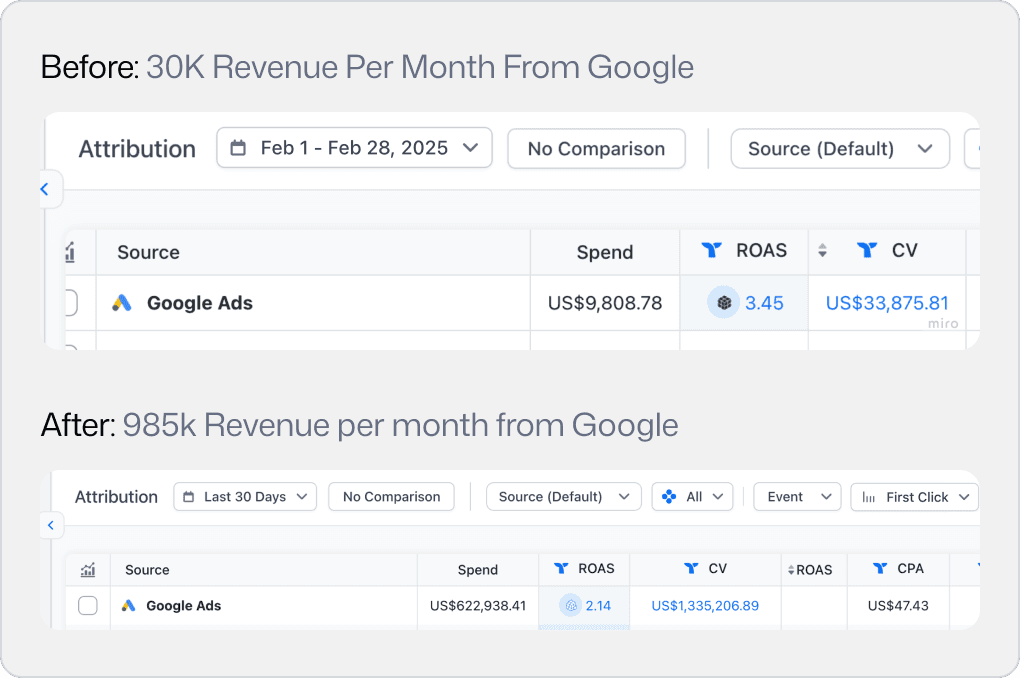
Task: Click No Comparison button in the Before panel
Action: [596, 149]
